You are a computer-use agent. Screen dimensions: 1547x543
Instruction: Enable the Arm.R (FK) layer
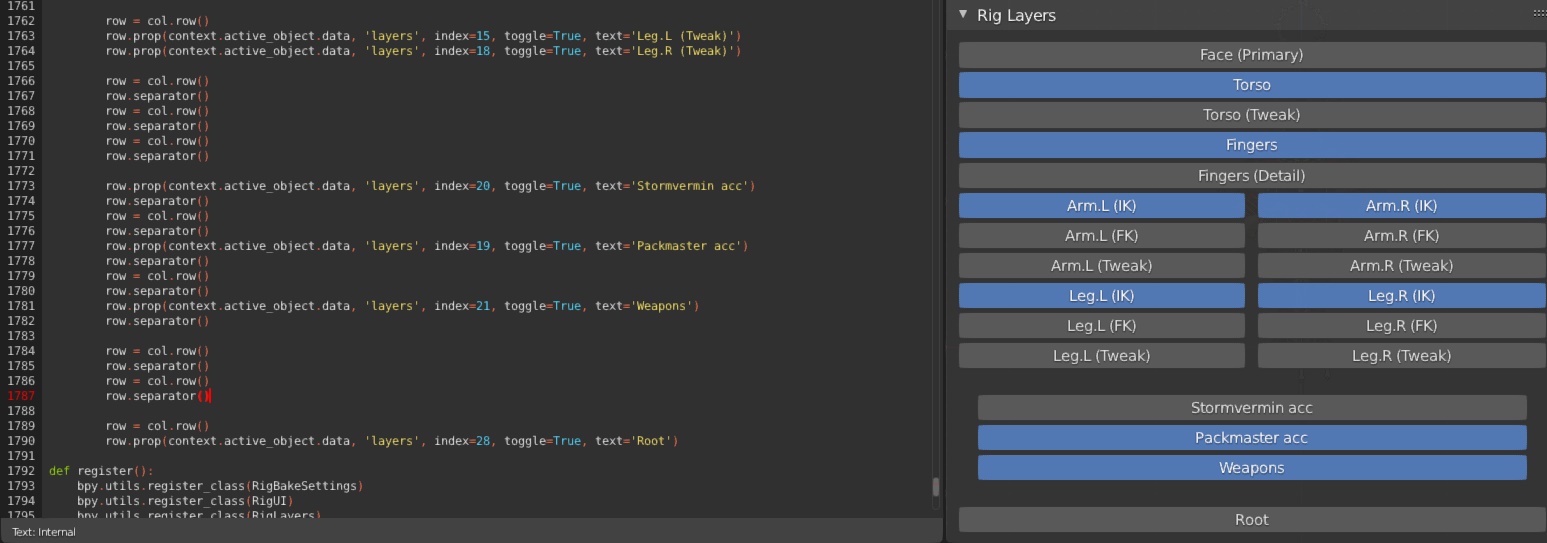pos(1401,236)
